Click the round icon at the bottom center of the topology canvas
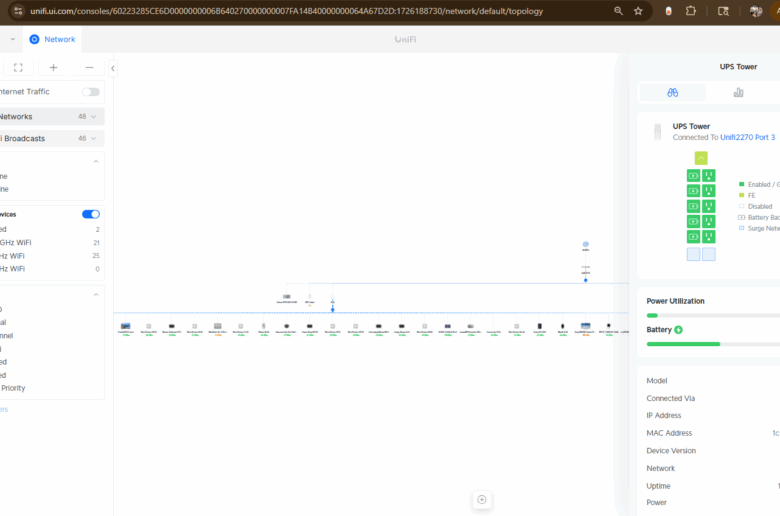This screenshot has height=516, width=780. [482, 499]
